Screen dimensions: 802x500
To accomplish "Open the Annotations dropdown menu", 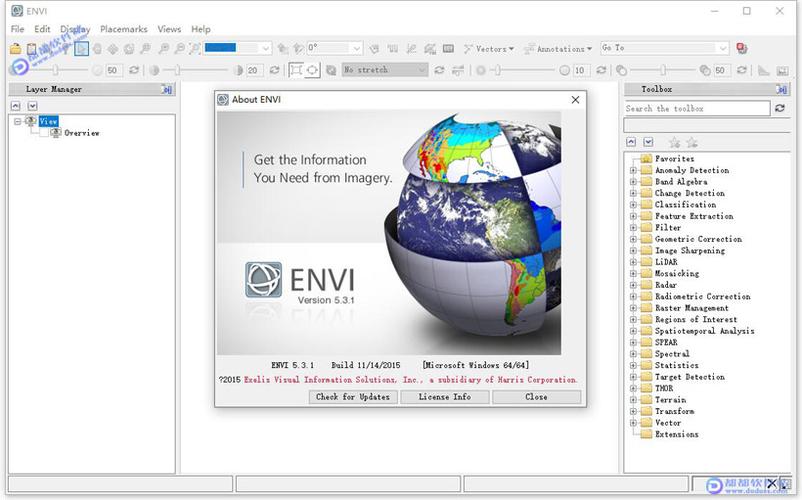I will tap(558, 49).
